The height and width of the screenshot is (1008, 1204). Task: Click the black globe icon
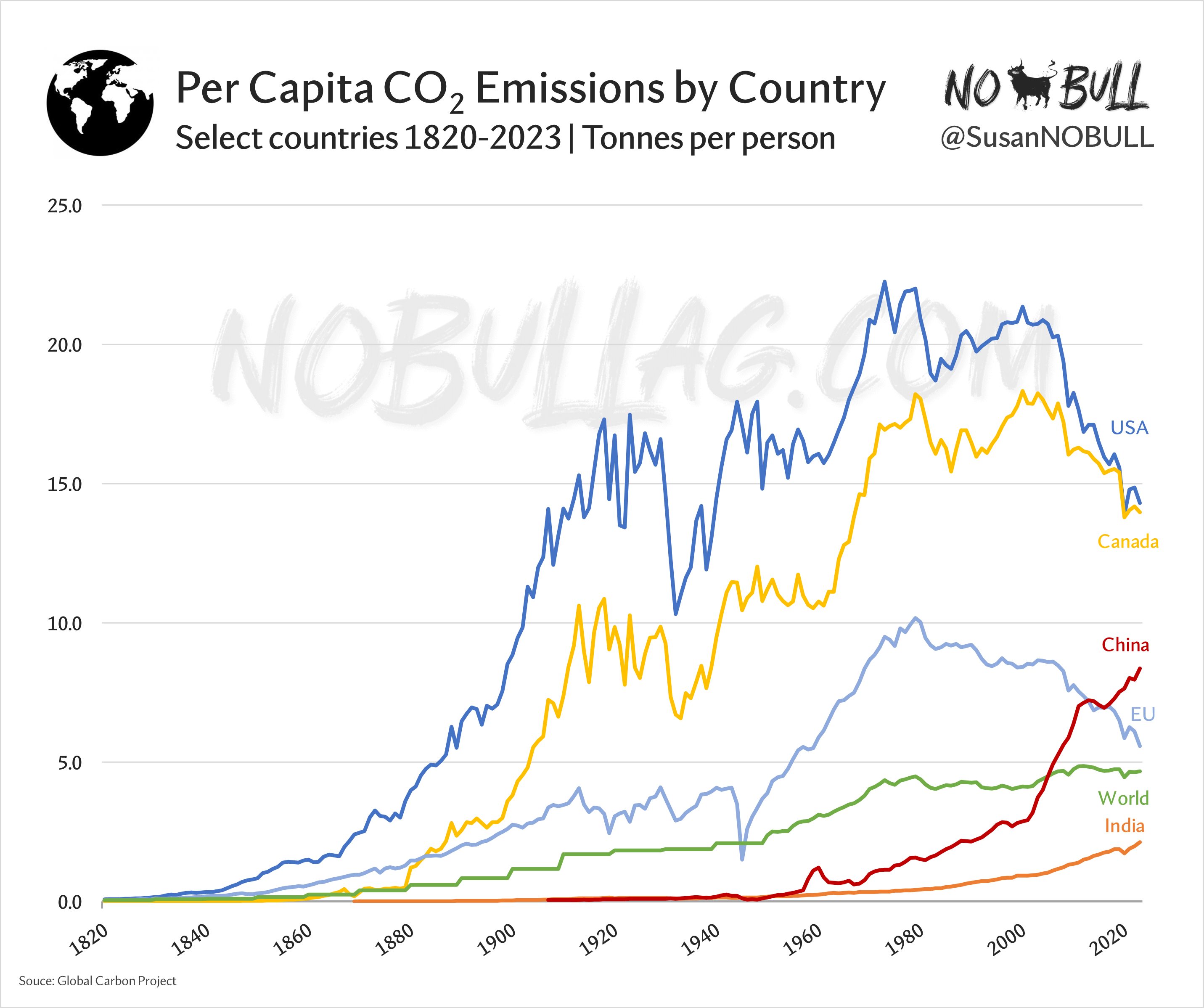coord(100,103)
